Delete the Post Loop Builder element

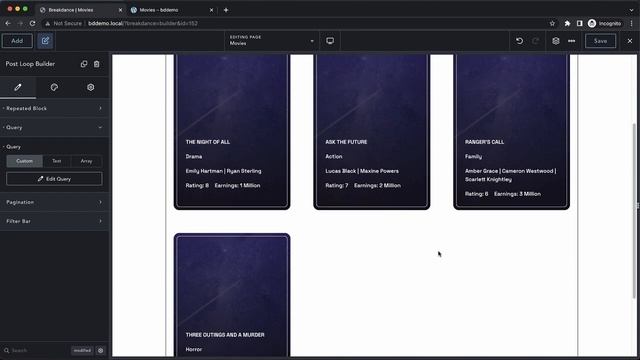click(x=96, y=64)
